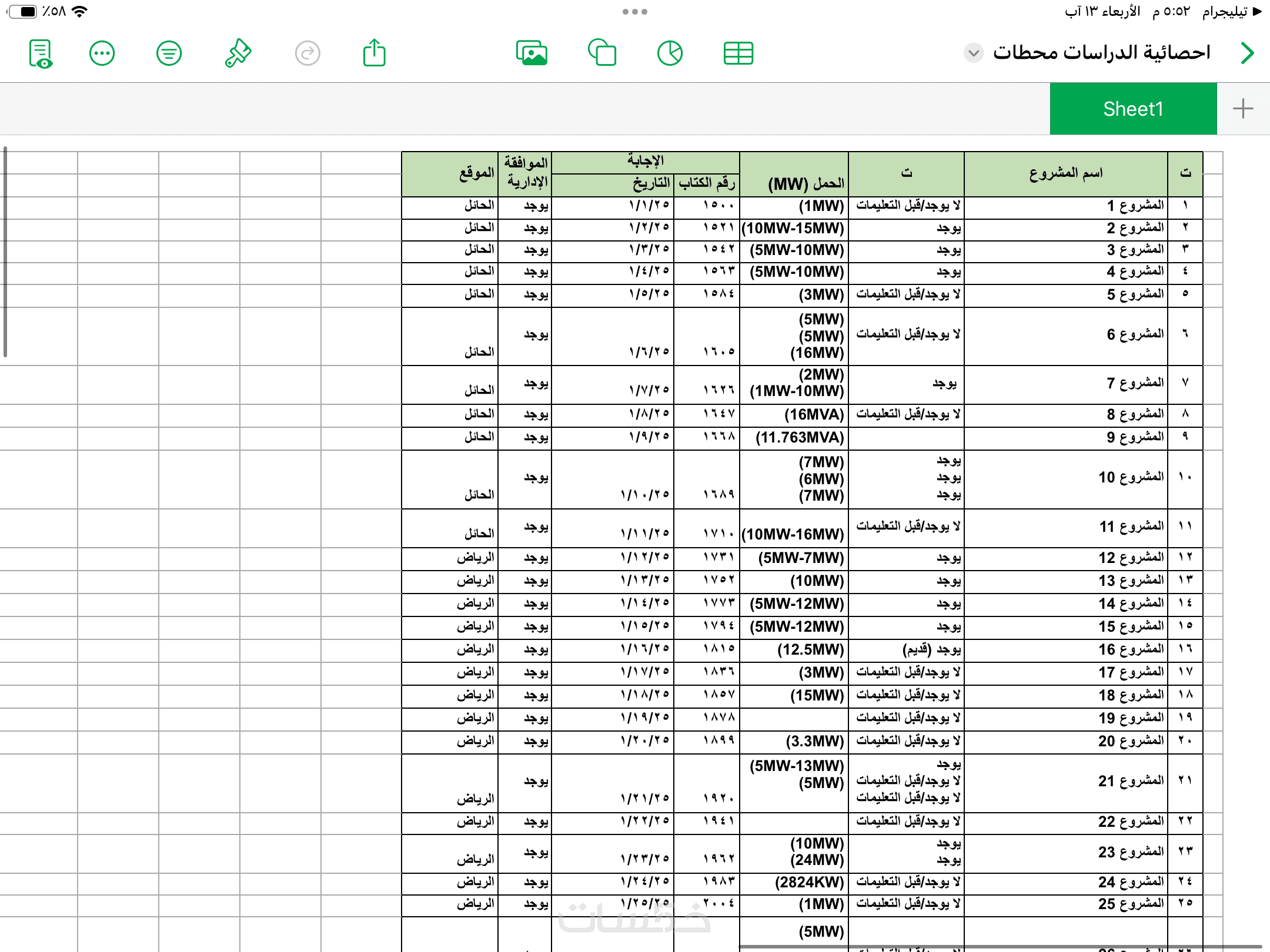Open the more options ellipsis menu
The image size is (1270, 952).
point(102,53)
